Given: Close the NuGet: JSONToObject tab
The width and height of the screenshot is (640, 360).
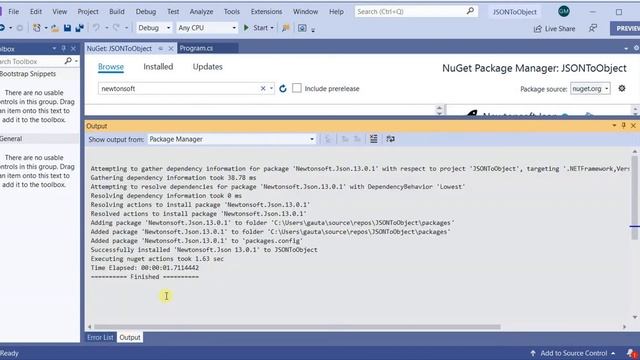Looking at the screenshot, I should (171, 48).
